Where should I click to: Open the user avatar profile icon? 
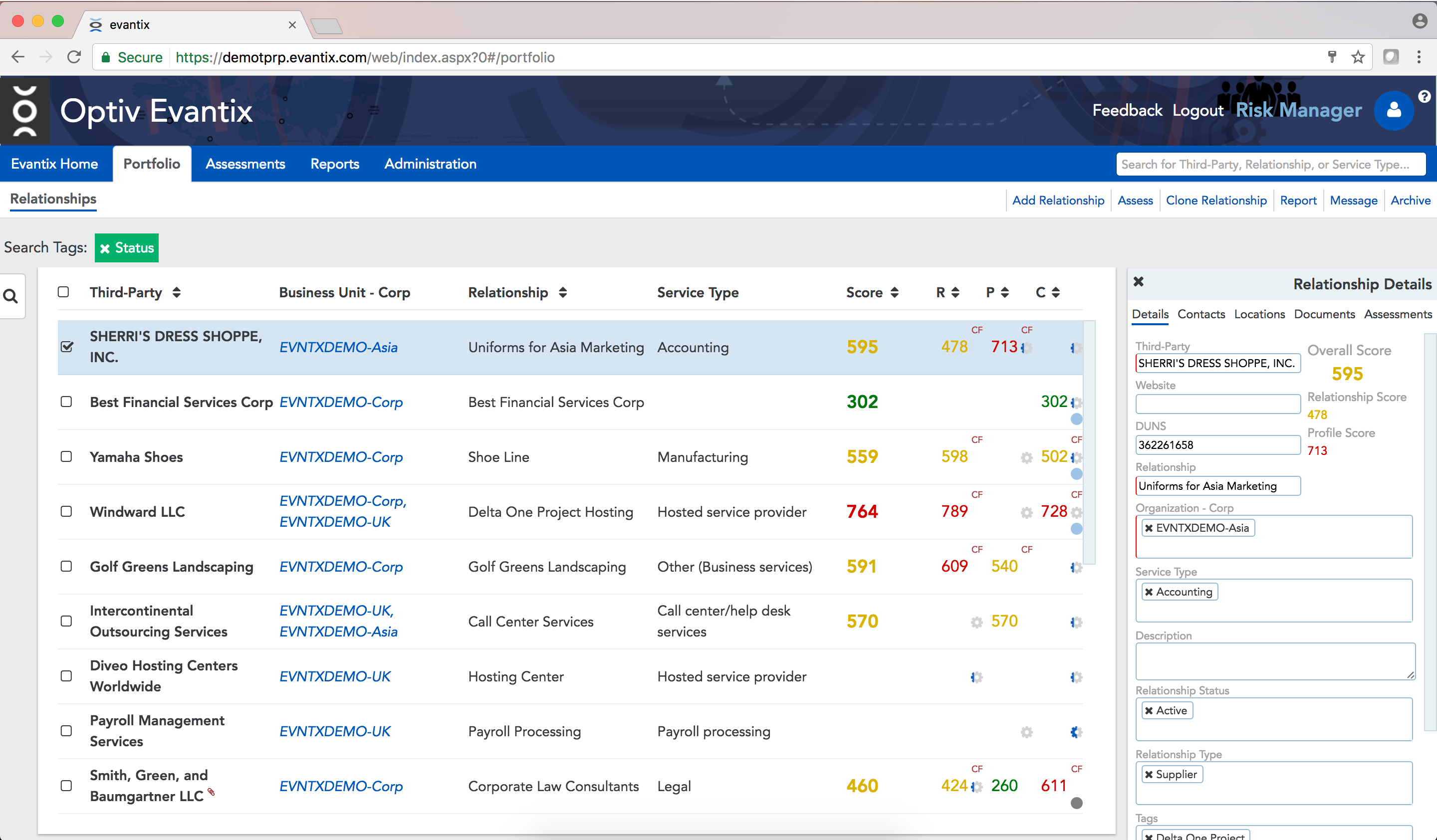[x=1393, y=110]
